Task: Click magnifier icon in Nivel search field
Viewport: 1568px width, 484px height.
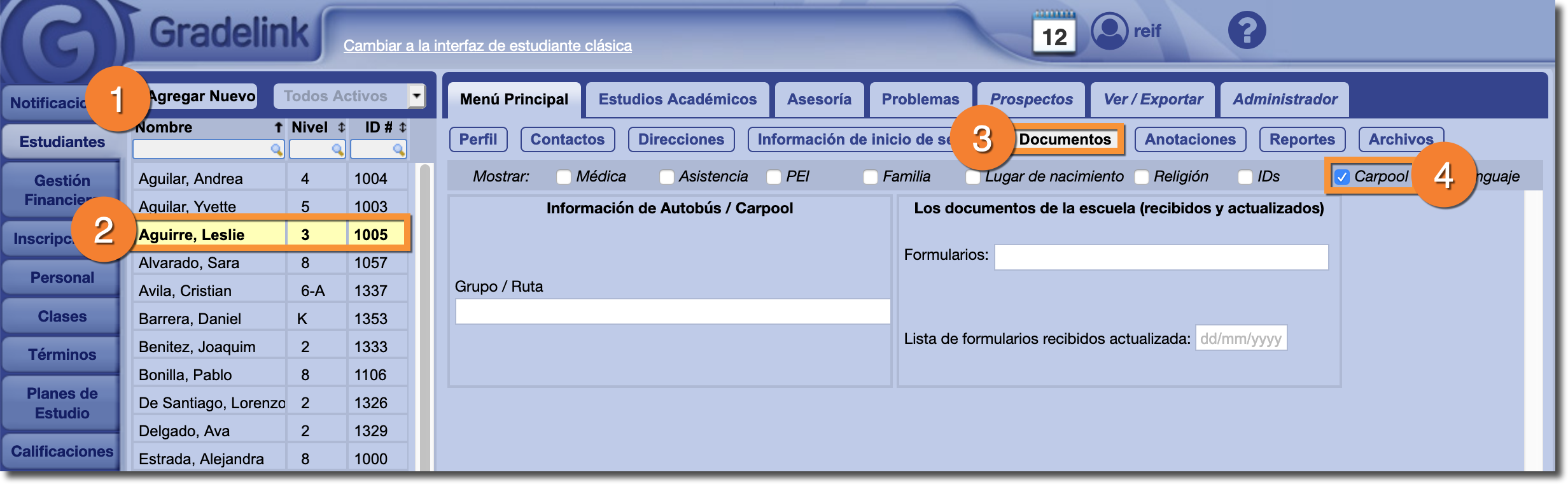Action: click(x=337, y=150)
